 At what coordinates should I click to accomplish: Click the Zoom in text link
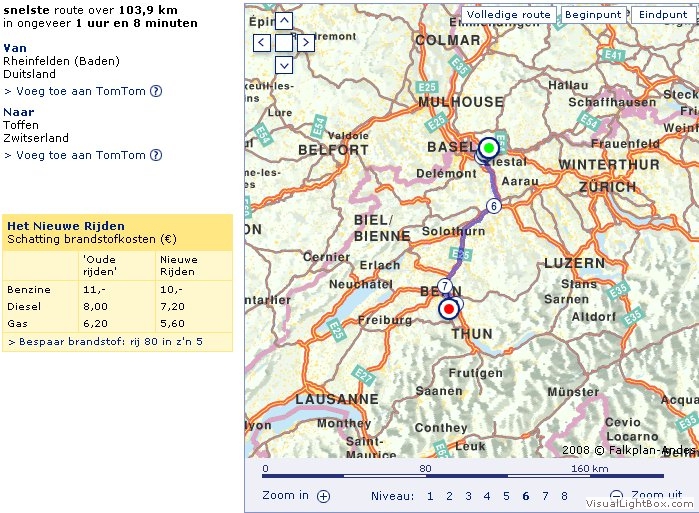pos(285,495)
